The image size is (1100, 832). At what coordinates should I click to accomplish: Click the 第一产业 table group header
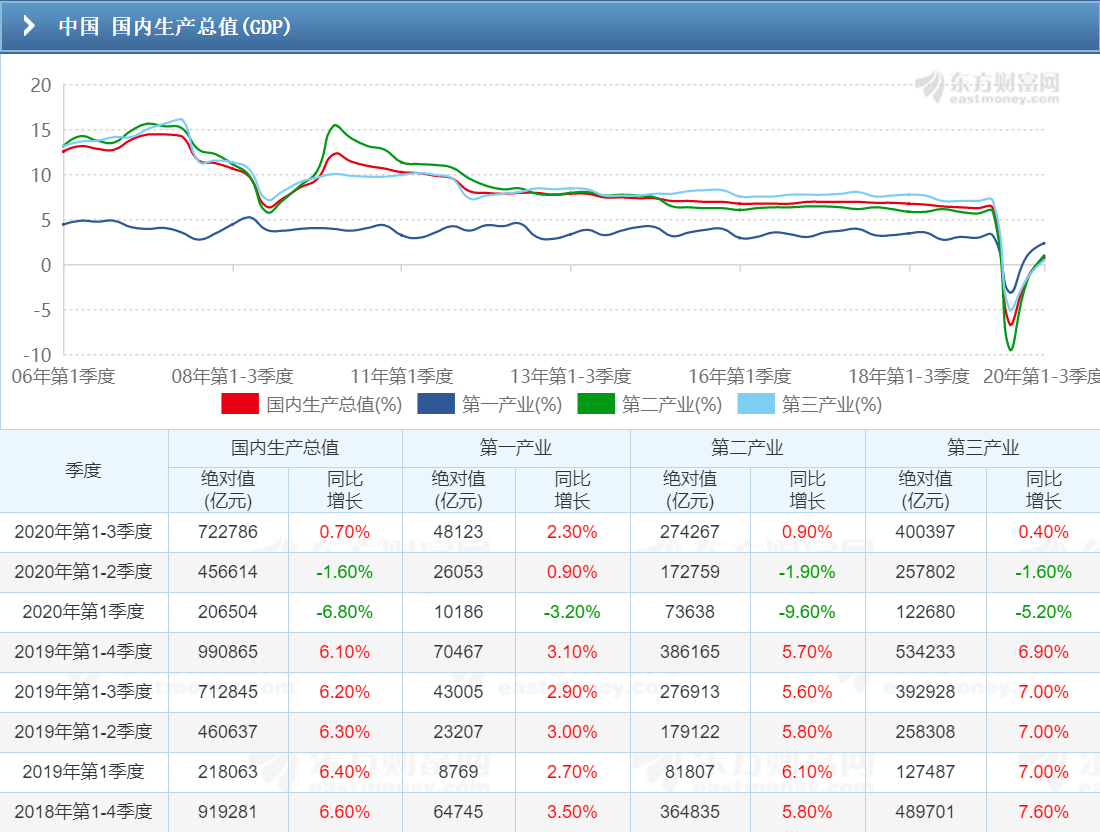coord(516,448)
